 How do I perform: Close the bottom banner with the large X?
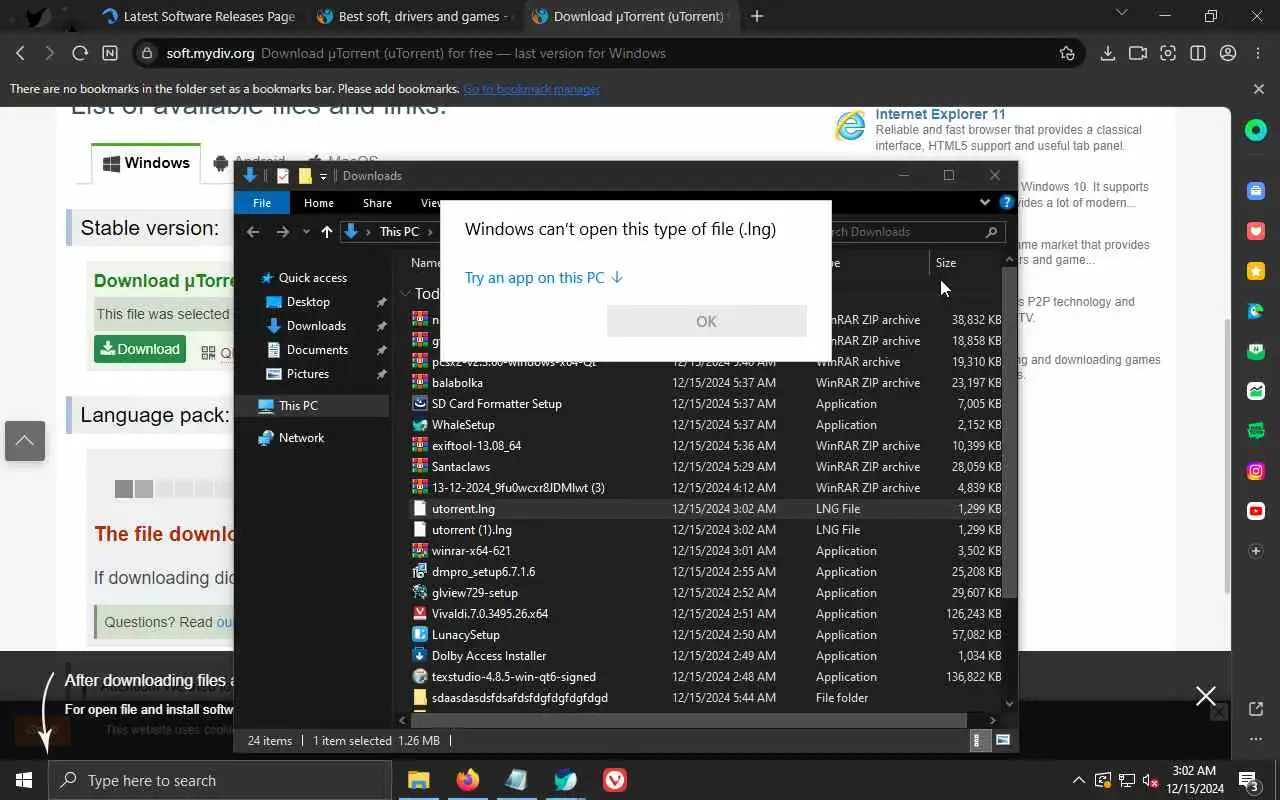1206,696
